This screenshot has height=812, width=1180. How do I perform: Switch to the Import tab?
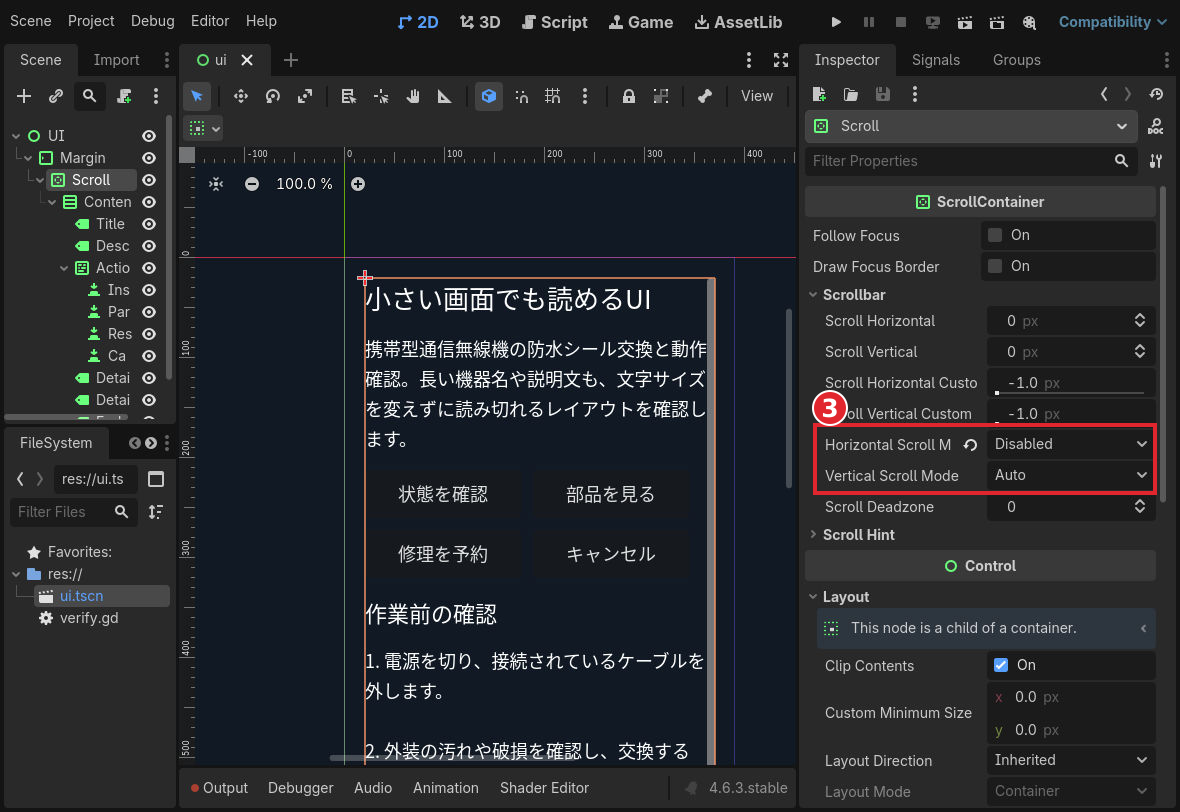click(117, 60)
